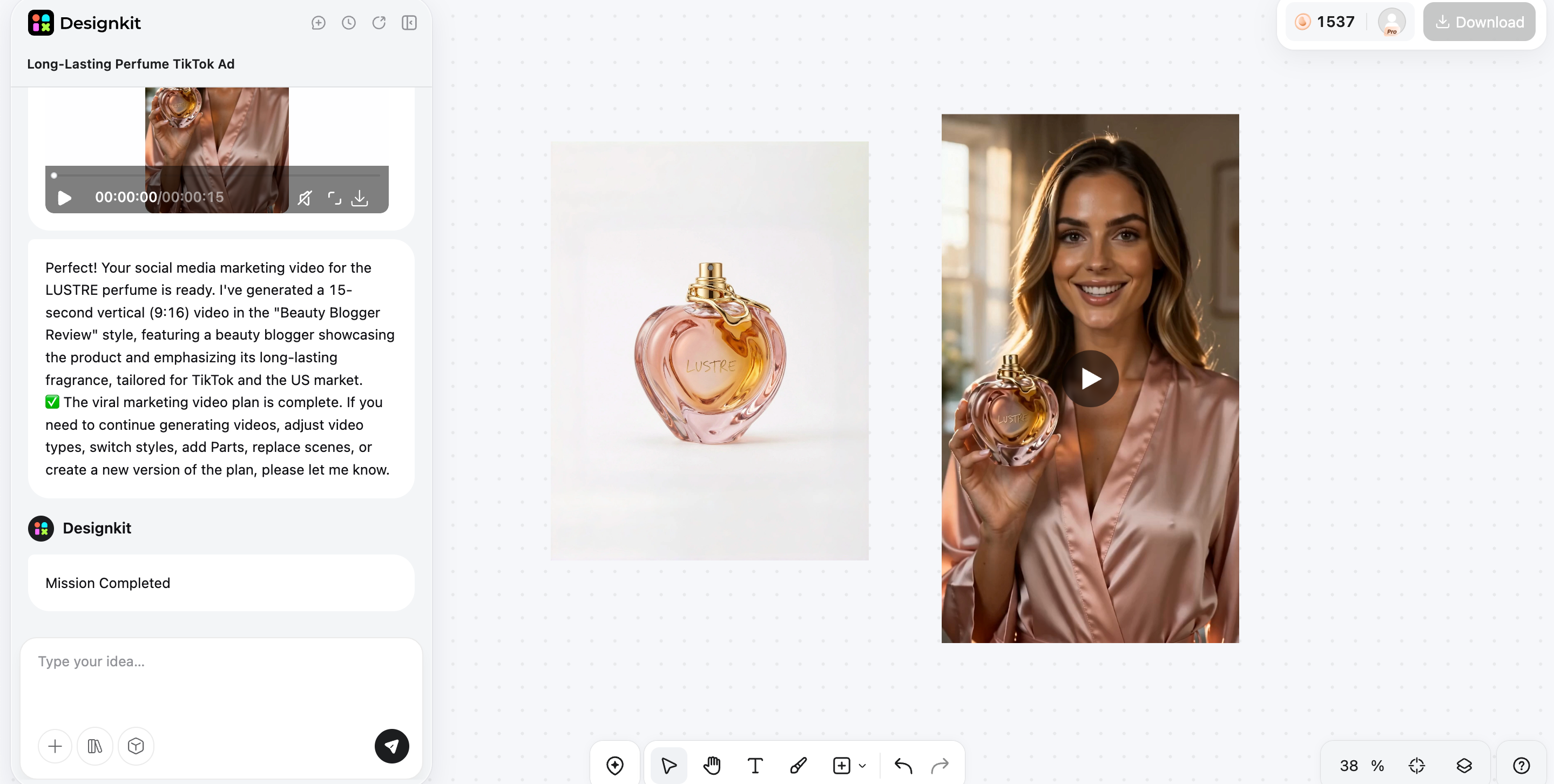Select the Text tool
The width and height of the screenshot is (1554, 784).
click(x=755, y=765)
